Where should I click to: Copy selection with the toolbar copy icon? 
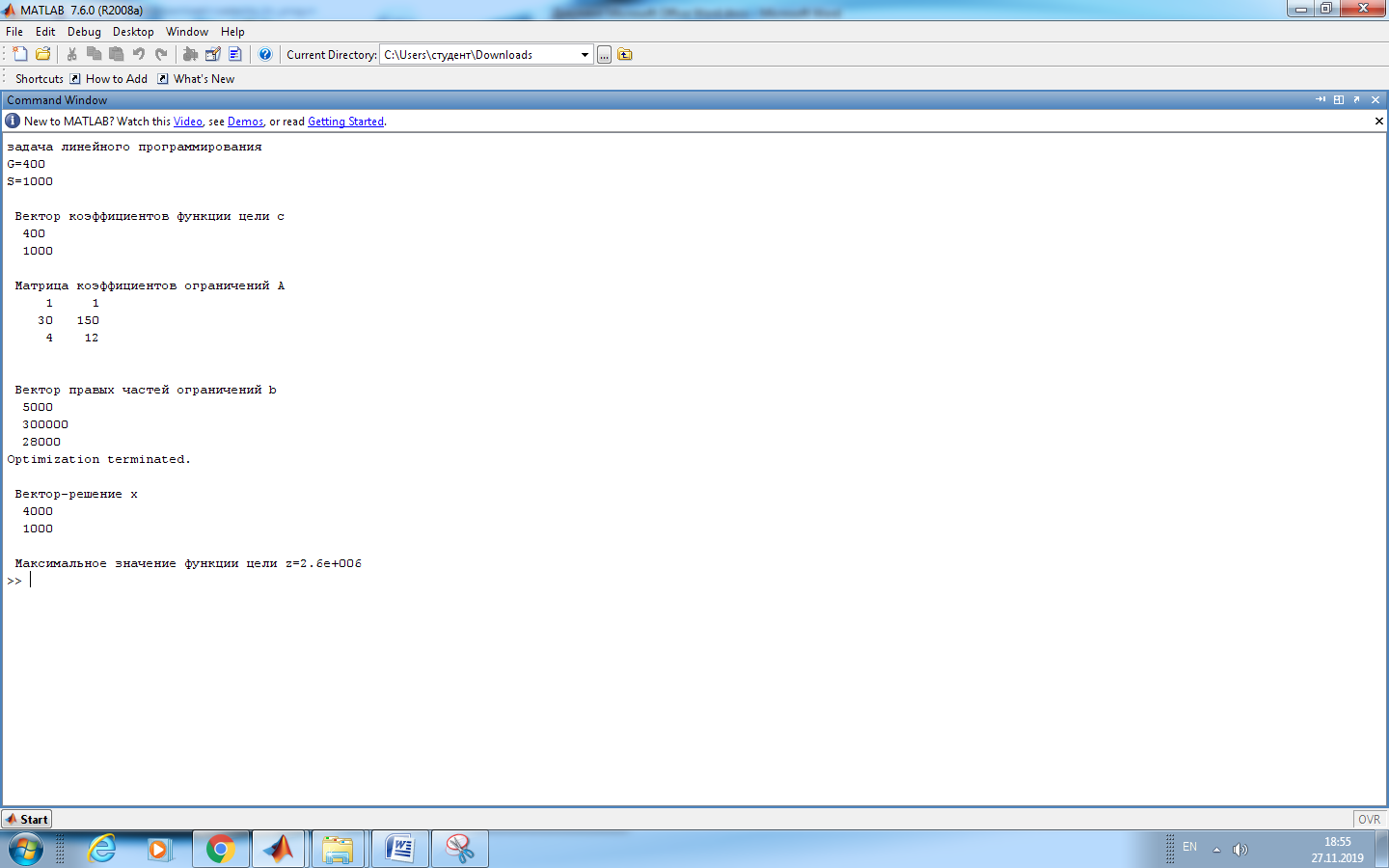tap(94, 54)
